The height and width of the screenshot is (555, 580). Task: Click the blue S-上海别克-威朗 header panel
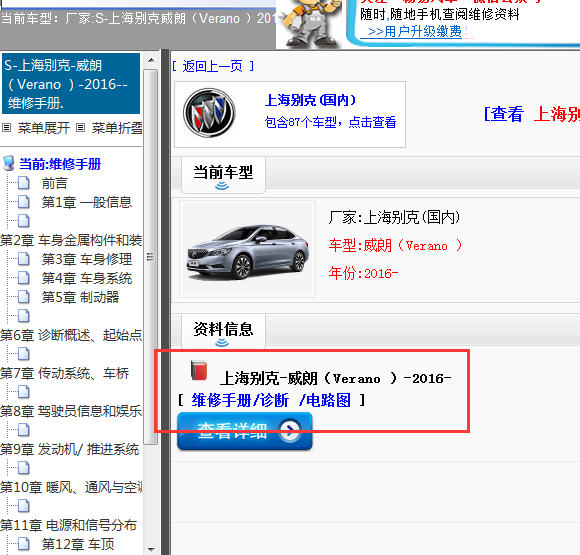click(71, 84)
